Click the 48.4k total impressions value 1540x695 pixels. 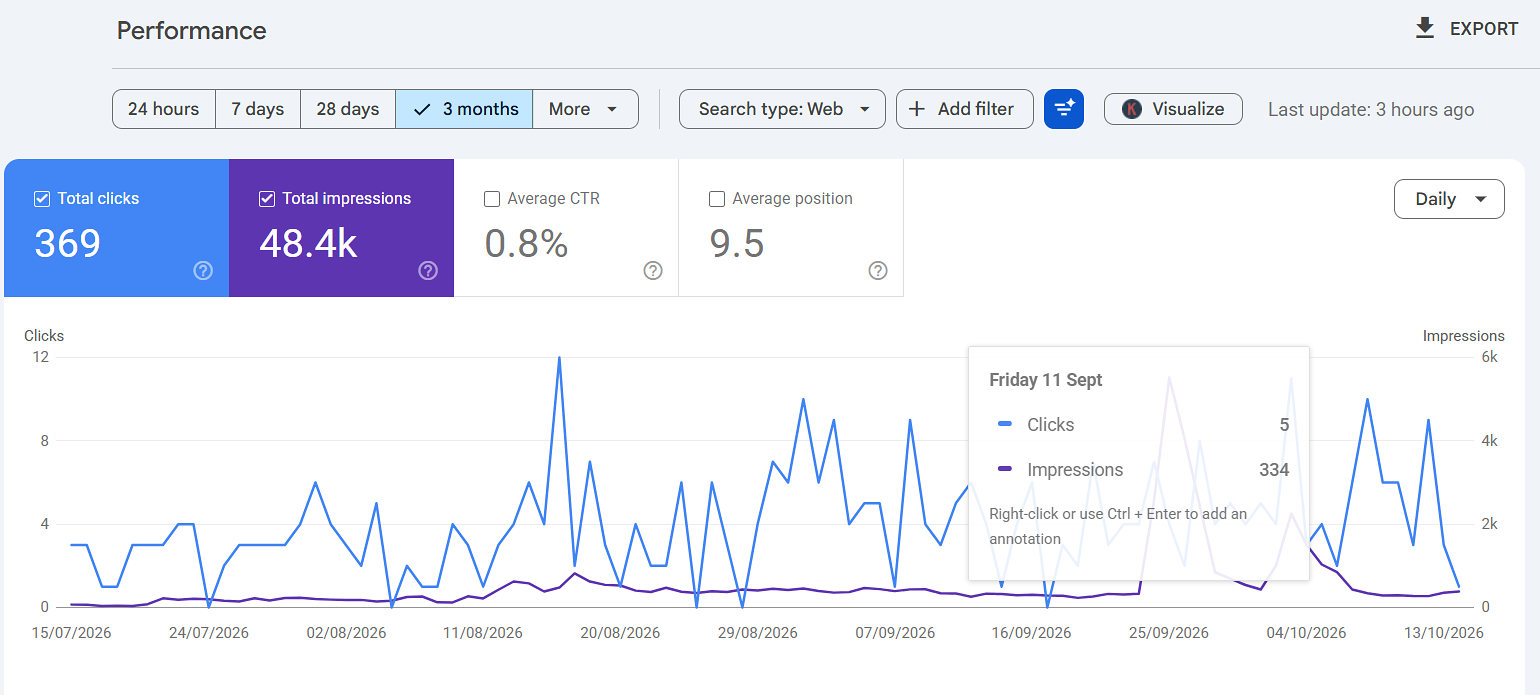pos(308,243)
